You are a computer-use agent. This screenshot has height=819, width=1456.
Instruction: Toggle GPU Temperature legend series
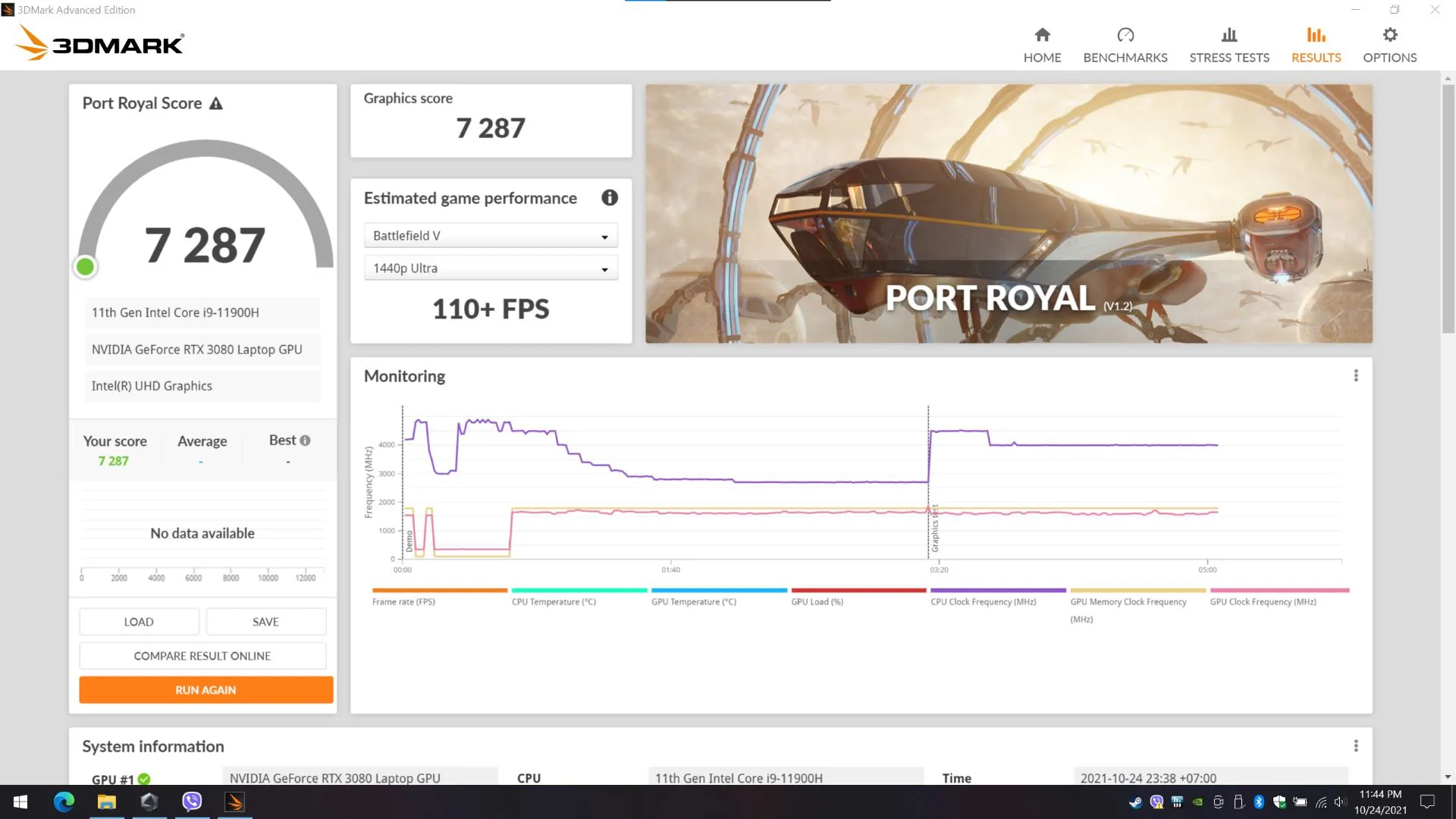tap(718, 597)
